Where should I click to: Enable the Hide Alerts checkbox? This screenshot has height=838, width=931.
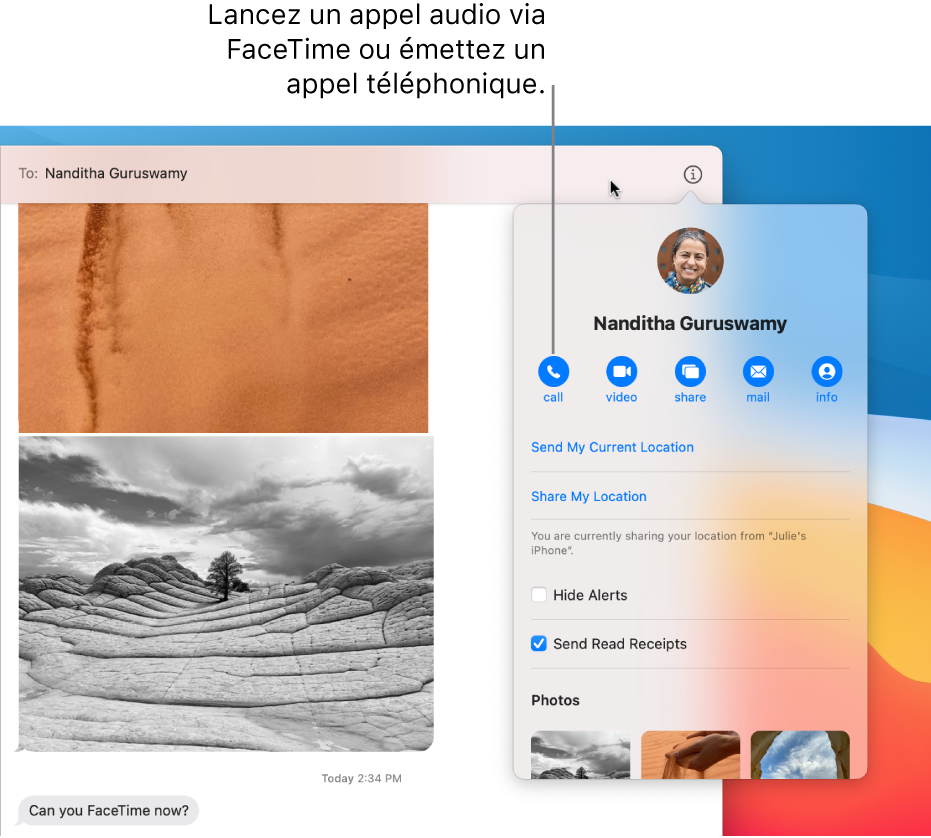(x=539, y=594)
